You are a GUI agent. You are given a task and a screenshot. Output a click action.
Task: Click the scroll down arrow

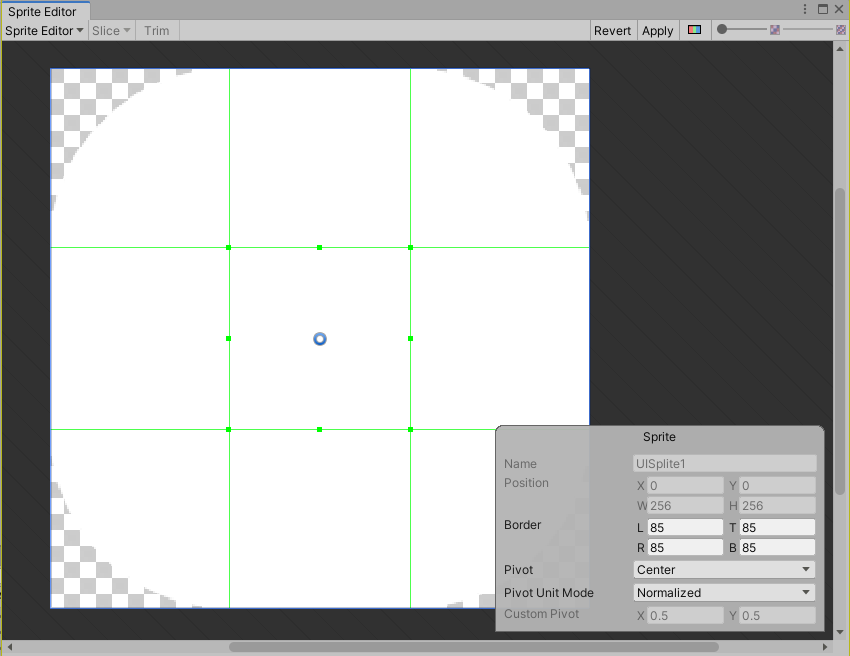[840, 632]
